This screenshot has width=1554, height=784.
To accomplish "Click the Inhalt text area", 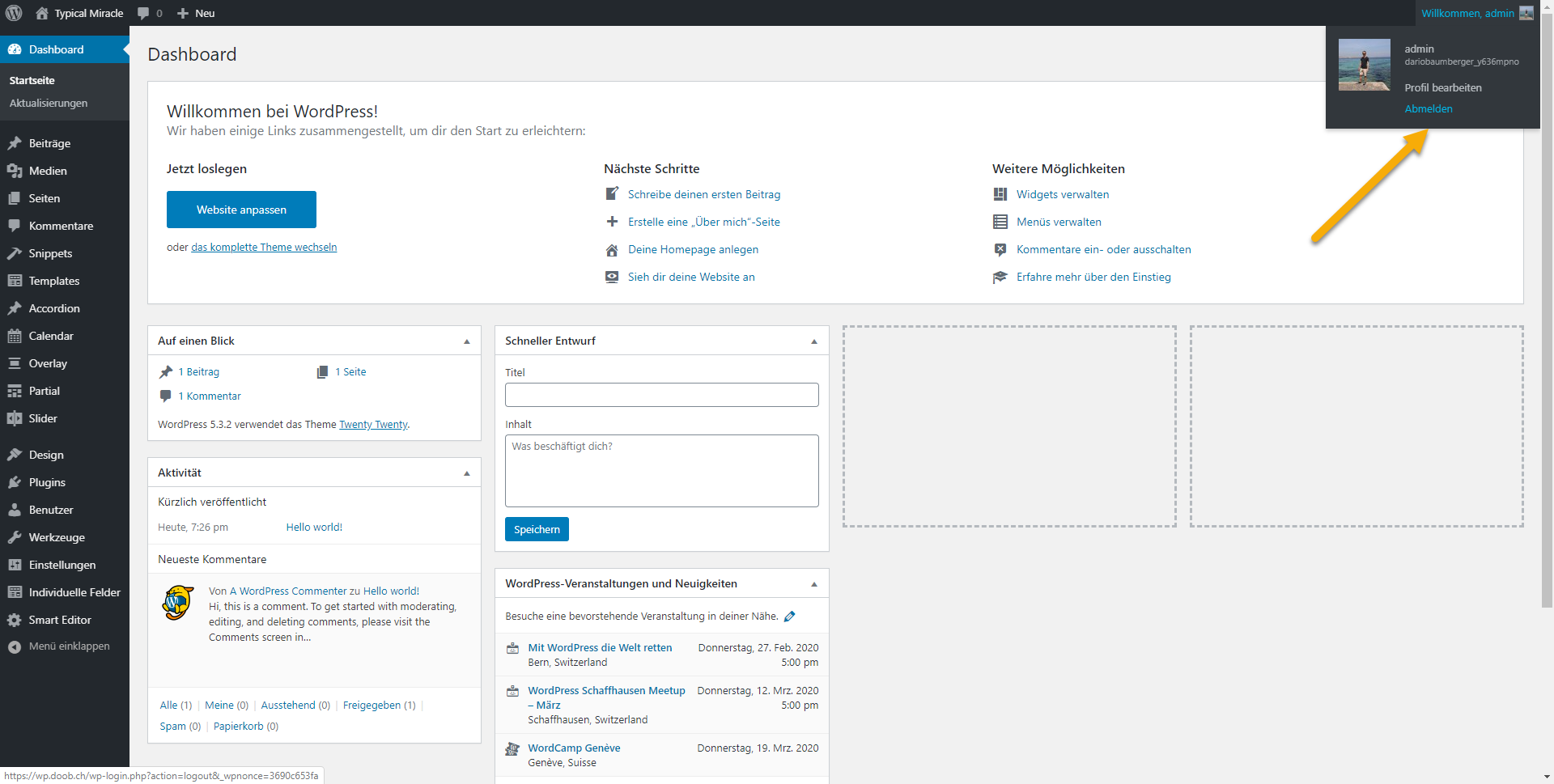I will [x=662, y=471].
